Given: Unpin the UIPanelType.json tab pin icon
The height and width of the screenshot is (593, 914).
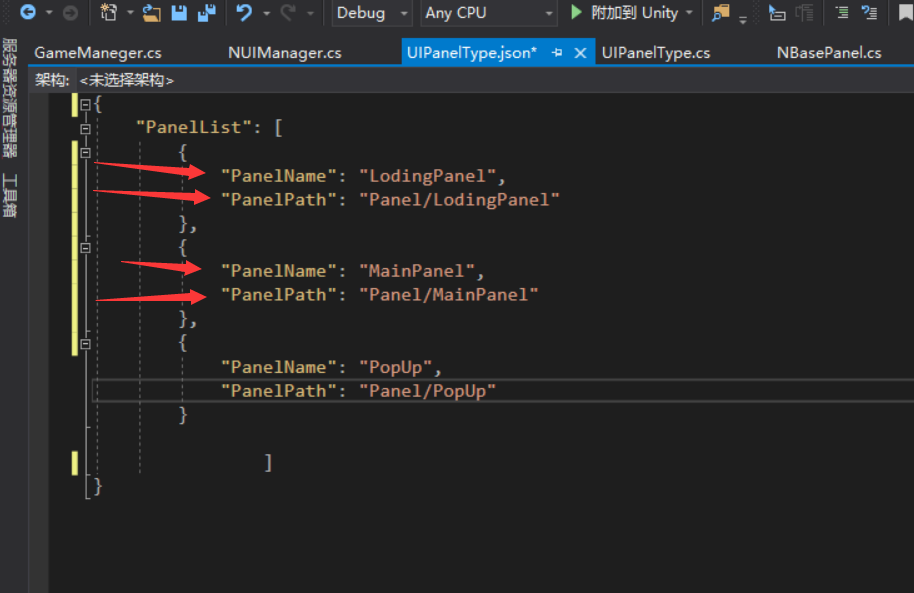Looking at the screenshot, I should pos(556,52).
